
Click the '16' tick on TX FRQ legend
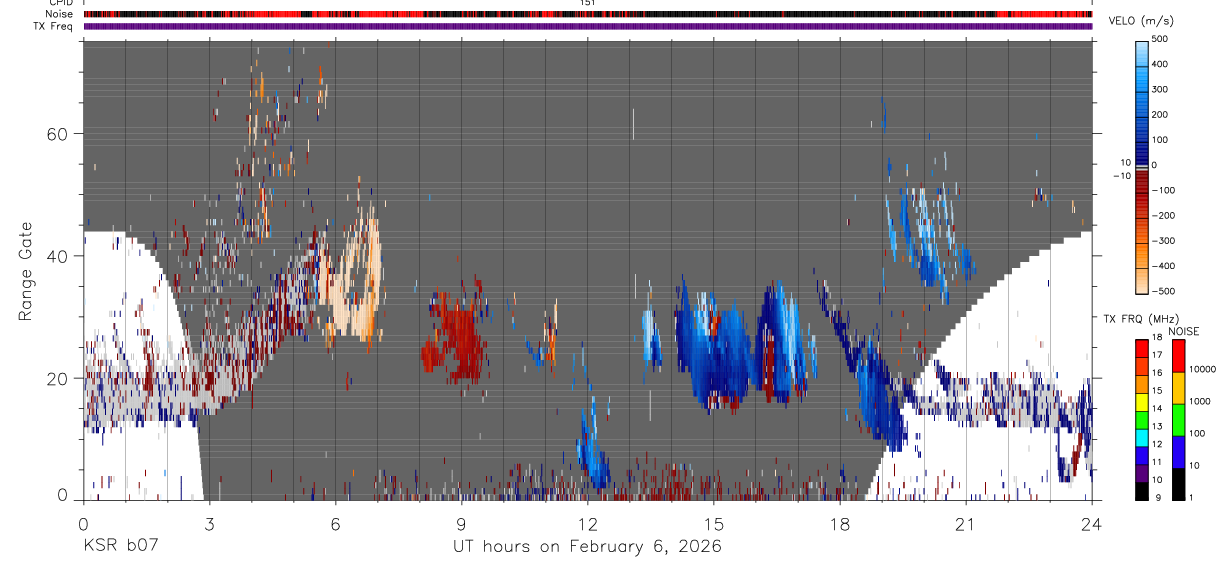pyautogui.click(x=1158, y=373)
